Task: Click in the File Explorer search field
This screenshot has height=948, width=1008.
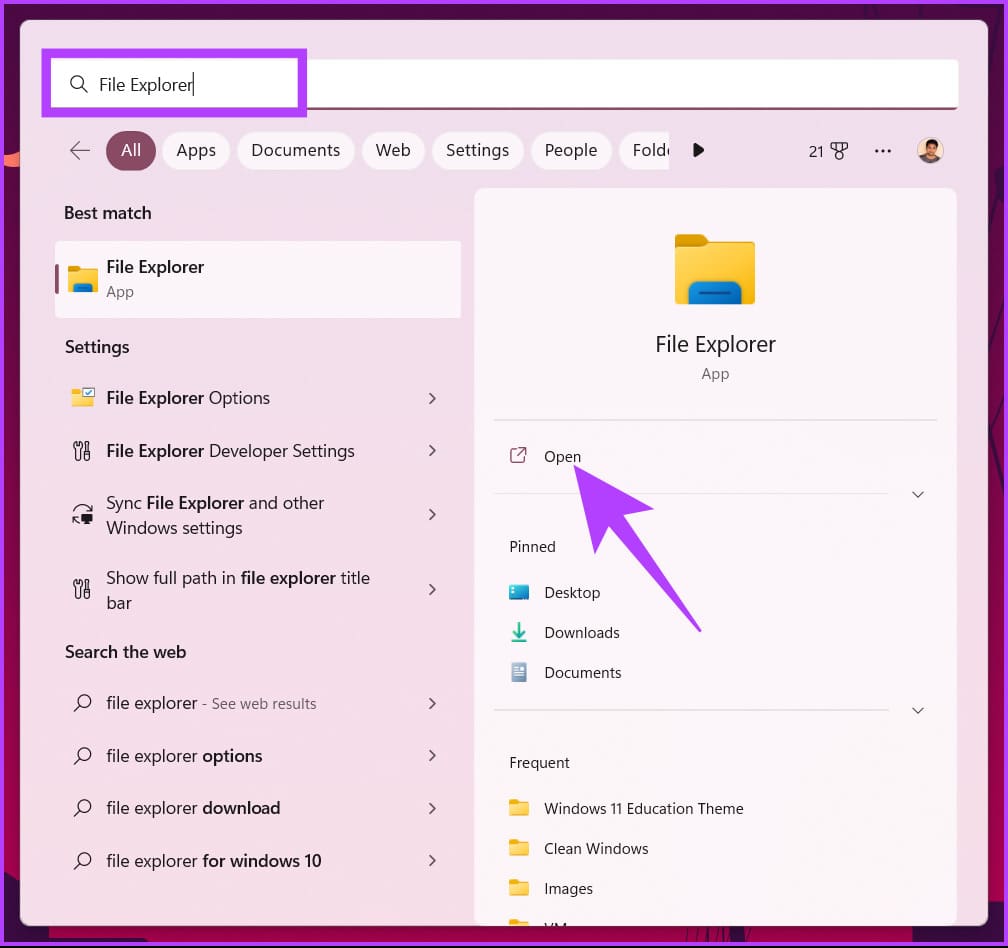Action: (x=505, y=84)
